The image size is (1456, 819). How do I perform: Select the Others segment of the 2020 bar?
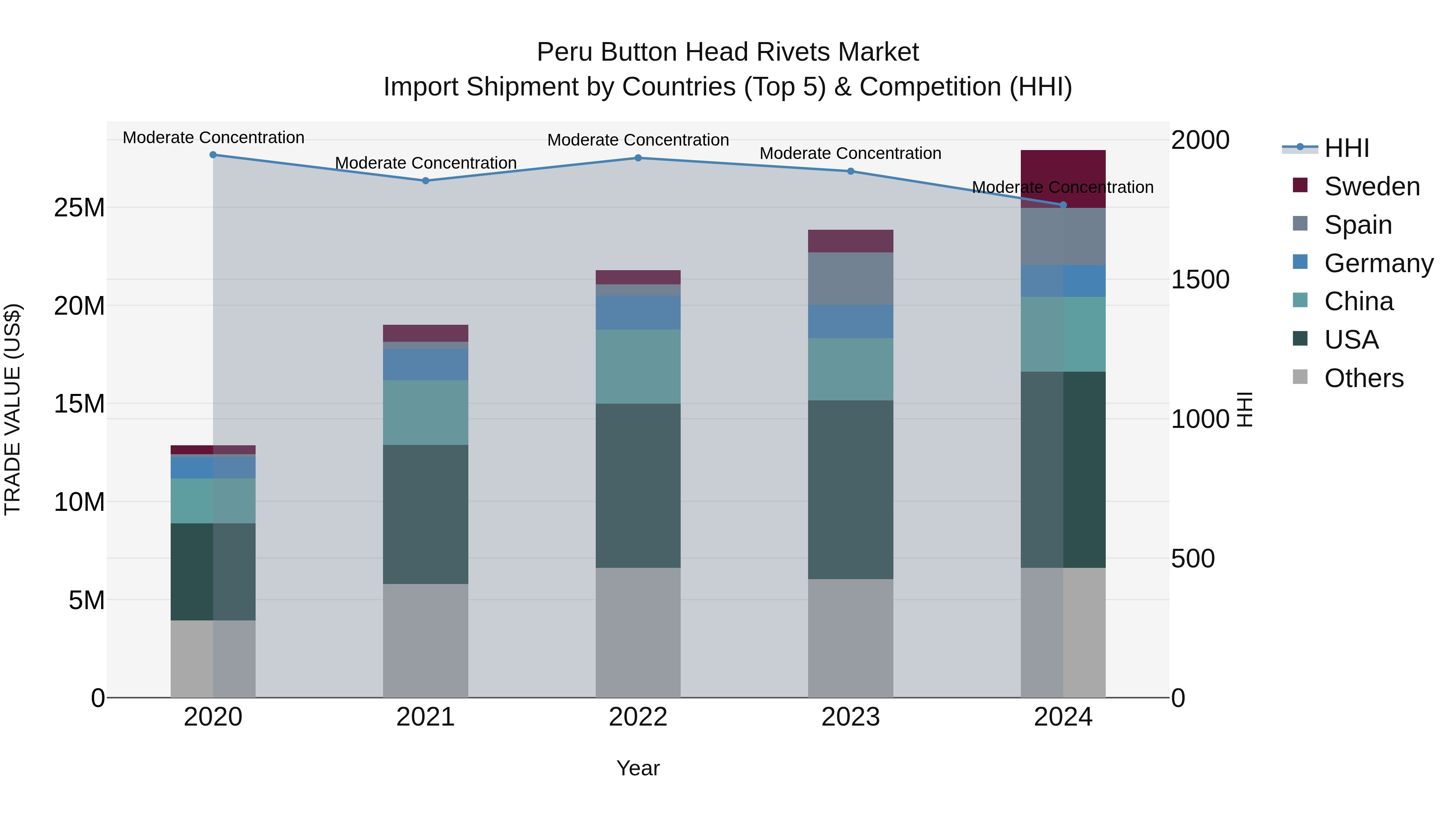213,659
